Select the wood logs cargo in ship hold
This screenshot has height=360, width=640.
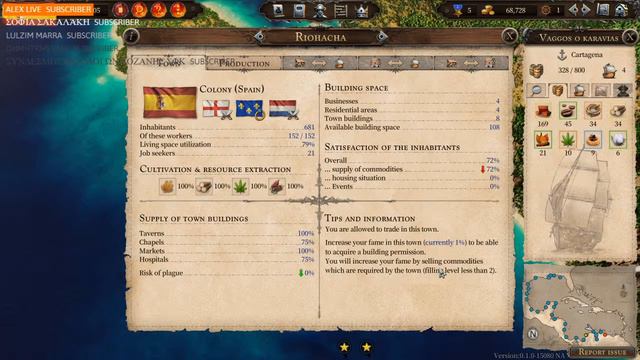click(x=618, y=111)
